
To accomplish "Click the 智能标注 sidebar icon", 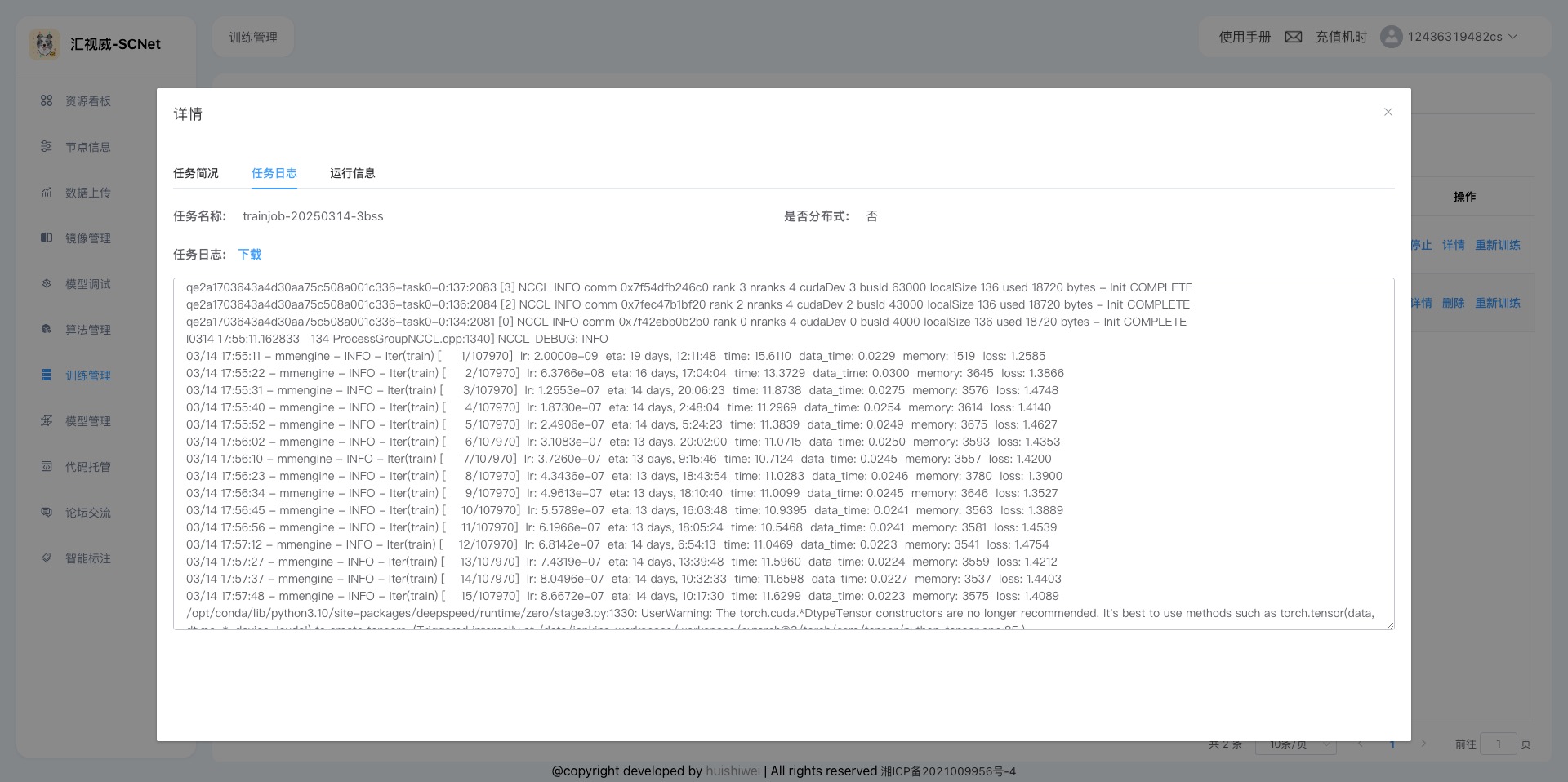I will coord(47,558).
